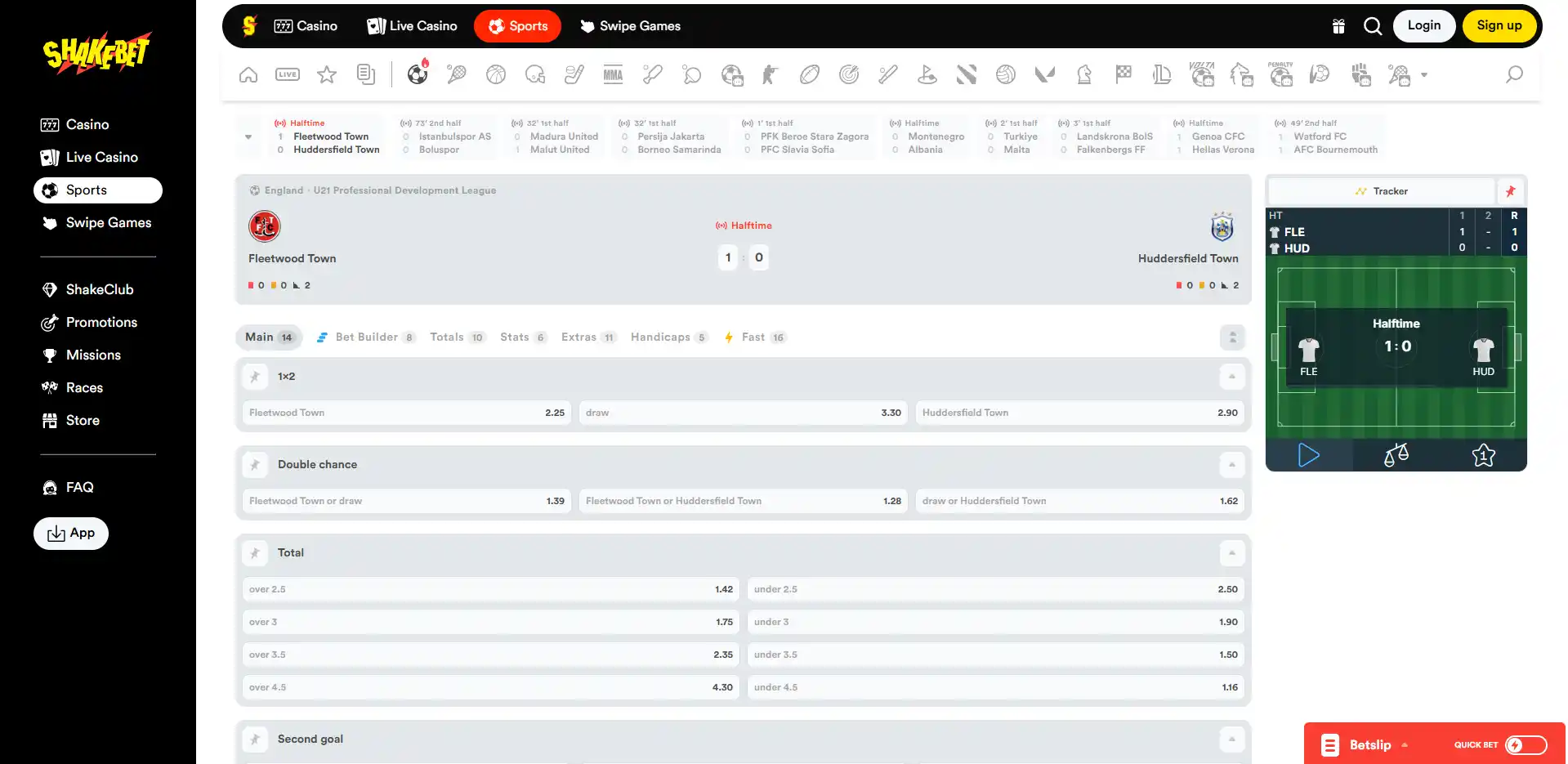This screenshot has height=764, width=1568.
Task: Download the App from sidebar button
Action: point(71,534)
